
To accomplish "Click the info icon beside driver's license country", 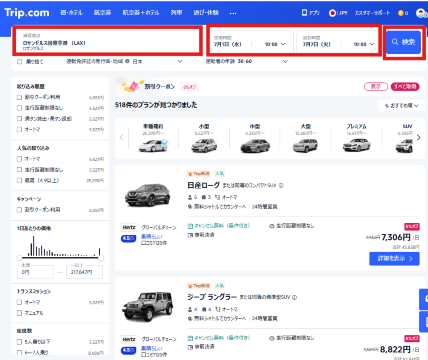I will pyautogui.click(x=127, y=61).
